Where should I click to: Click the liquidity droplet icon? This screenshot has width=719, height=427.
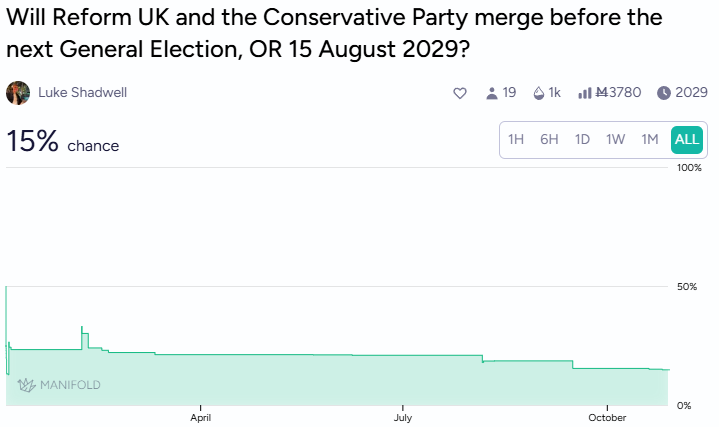[x=539, y=93]
